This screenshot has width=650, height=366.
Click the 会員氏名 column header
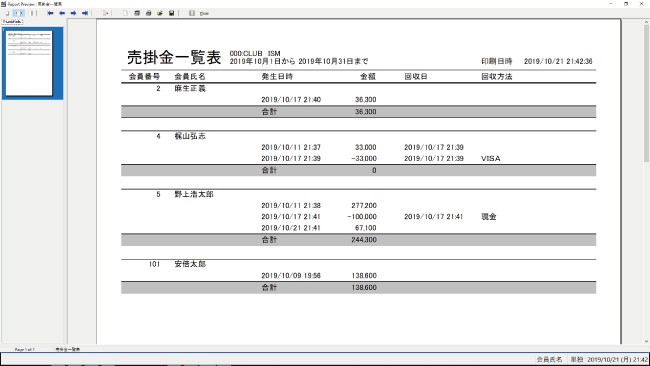[x=190, y=77]
